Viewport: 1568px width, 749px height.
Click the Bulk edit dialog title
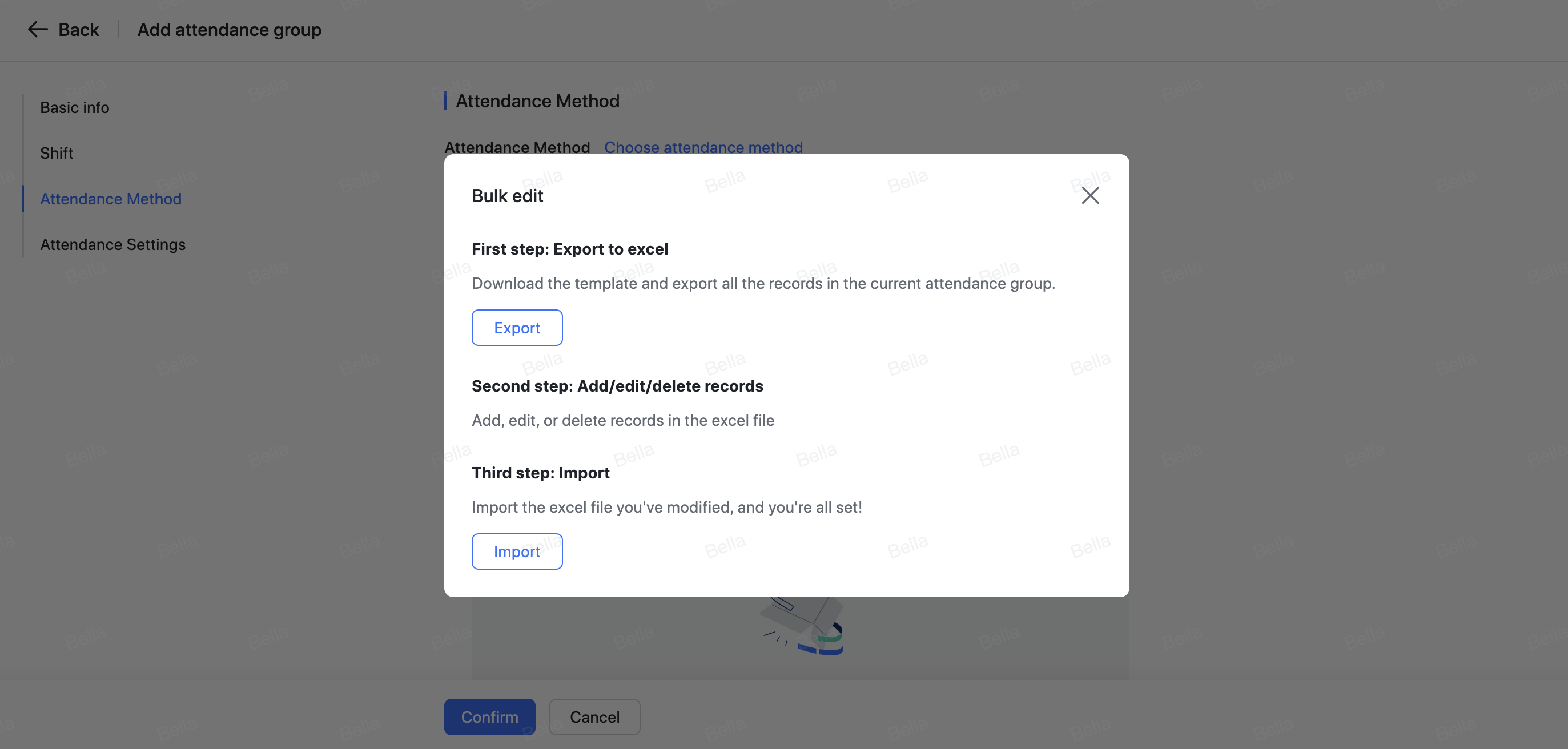pyautogui.click(x=507, y=195)
